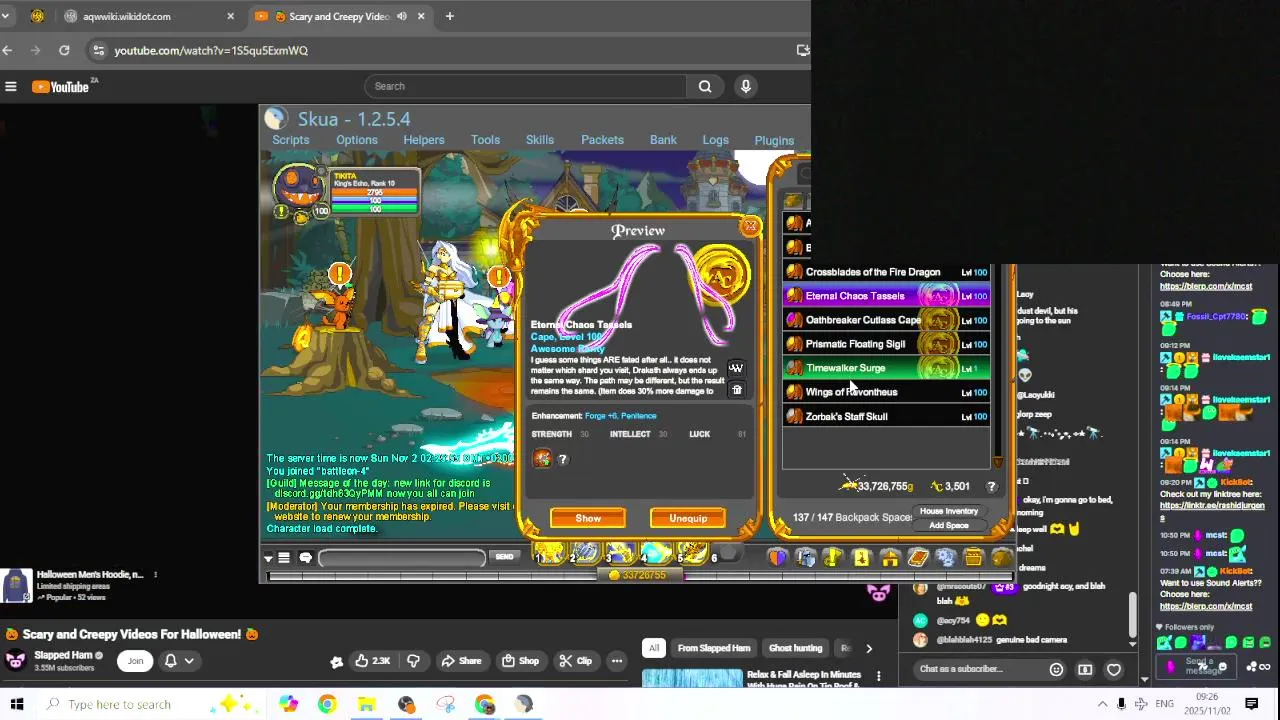Open Skua Packets menu
This screenshot has width=1280, height=720.
point(602,140)
